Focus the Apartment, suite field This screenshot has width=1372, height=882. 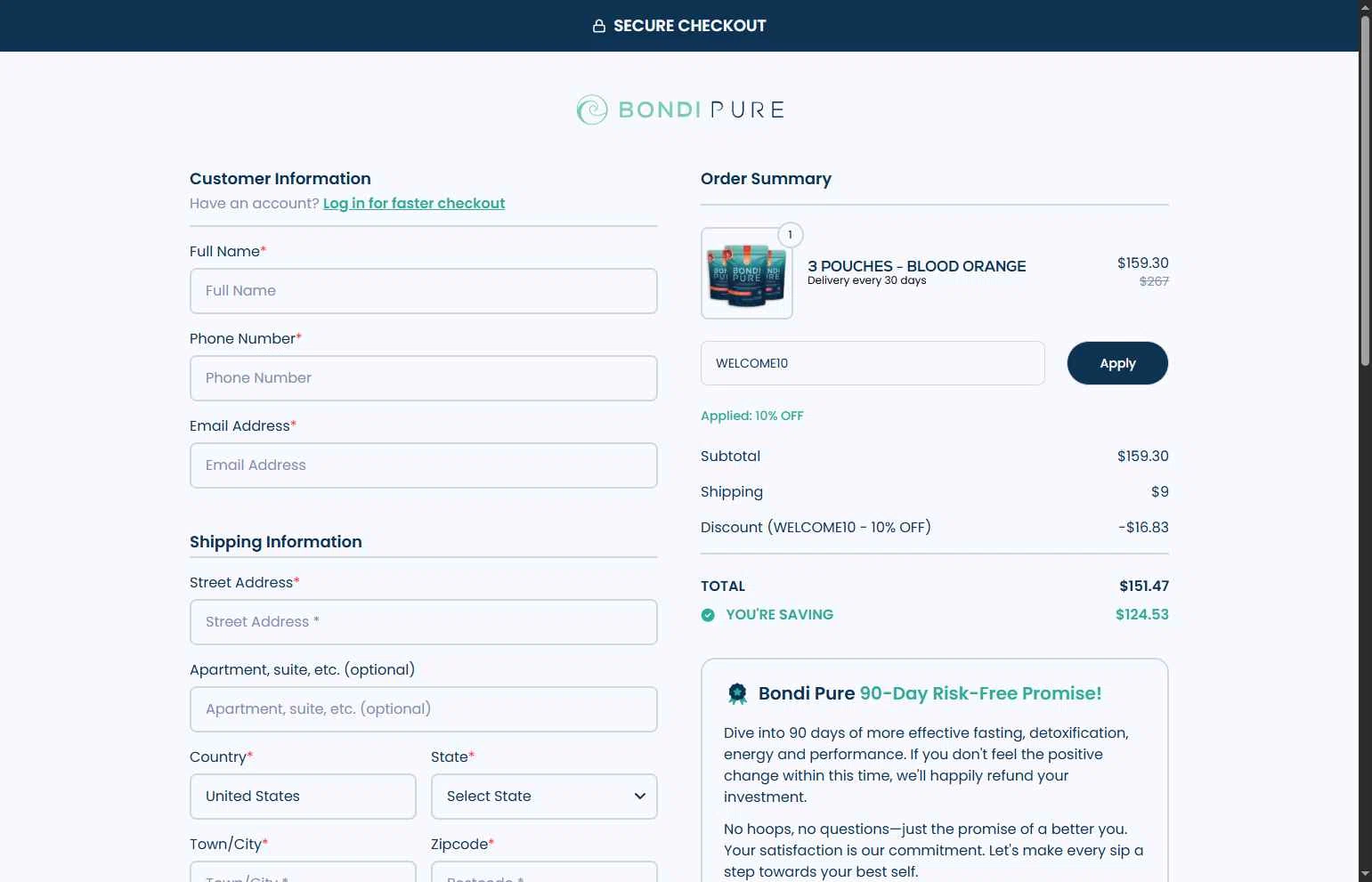[x=424, y=709]
